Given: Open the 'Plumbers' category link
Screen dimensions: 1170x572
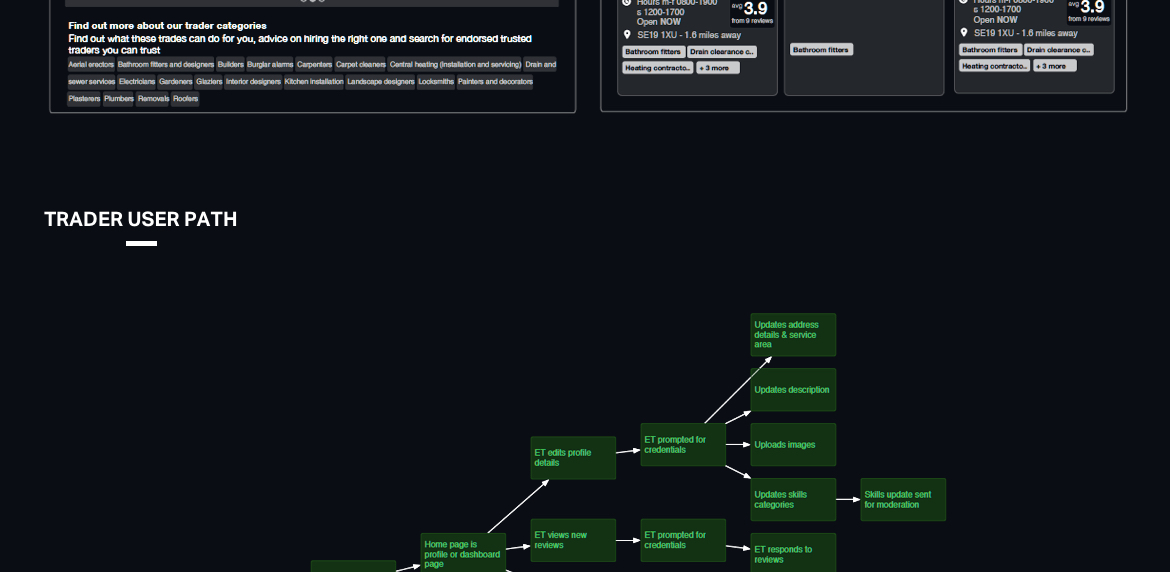Looking at the screenshot, I should [118, 99].
